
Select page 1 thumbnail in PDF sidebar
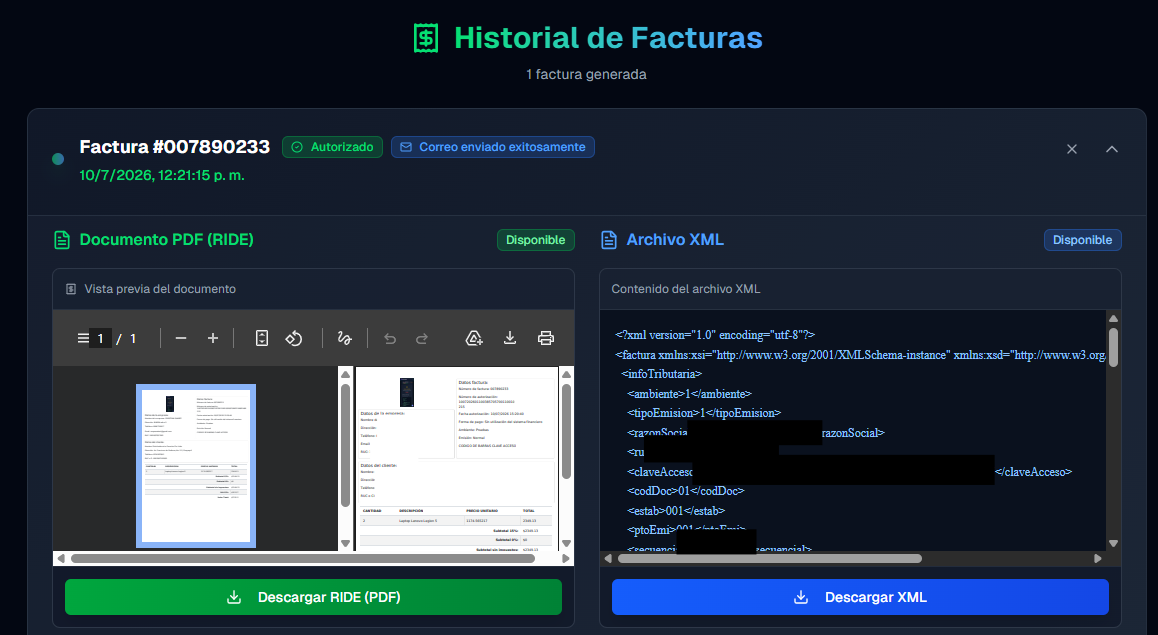(x=196, y=466)
